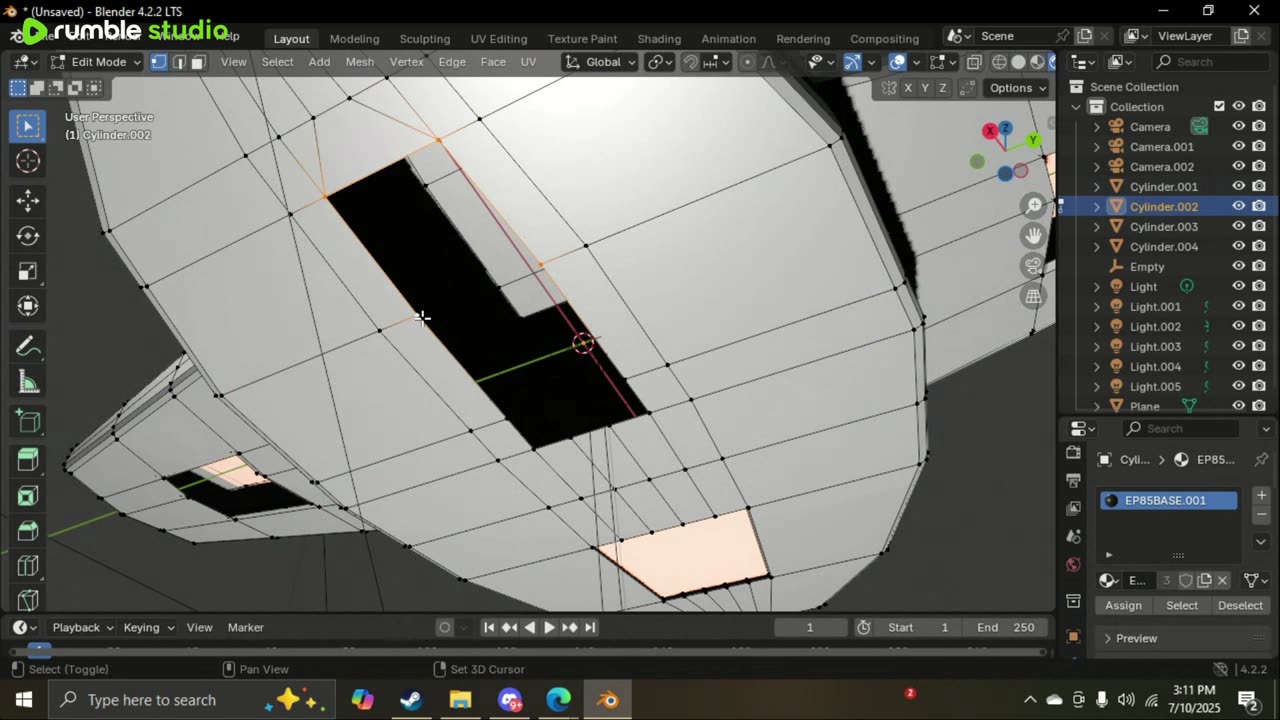1280x720 pixels.
Task: Select the Move tool in left toolbar
Action: click(x=28, y=200)
